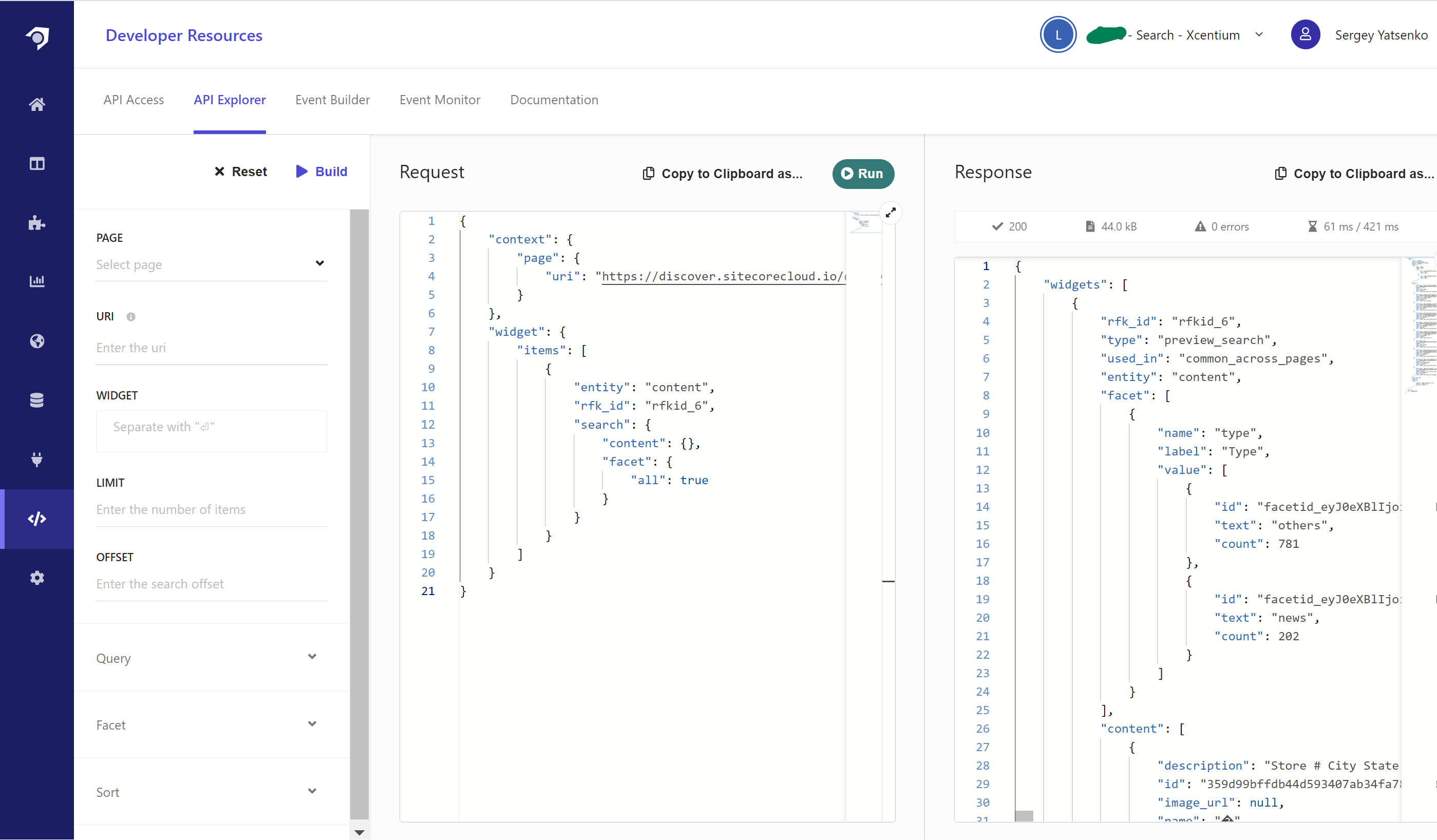Viewport: 1437px width, 840px height.
Task: Expand the Sort section
Action: point(212,792)
